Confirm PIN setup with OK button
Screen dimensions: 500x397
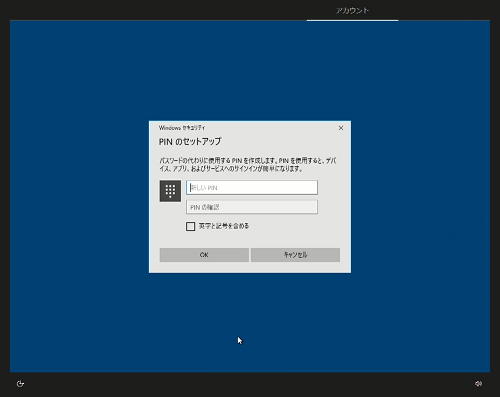pos(204,255)
